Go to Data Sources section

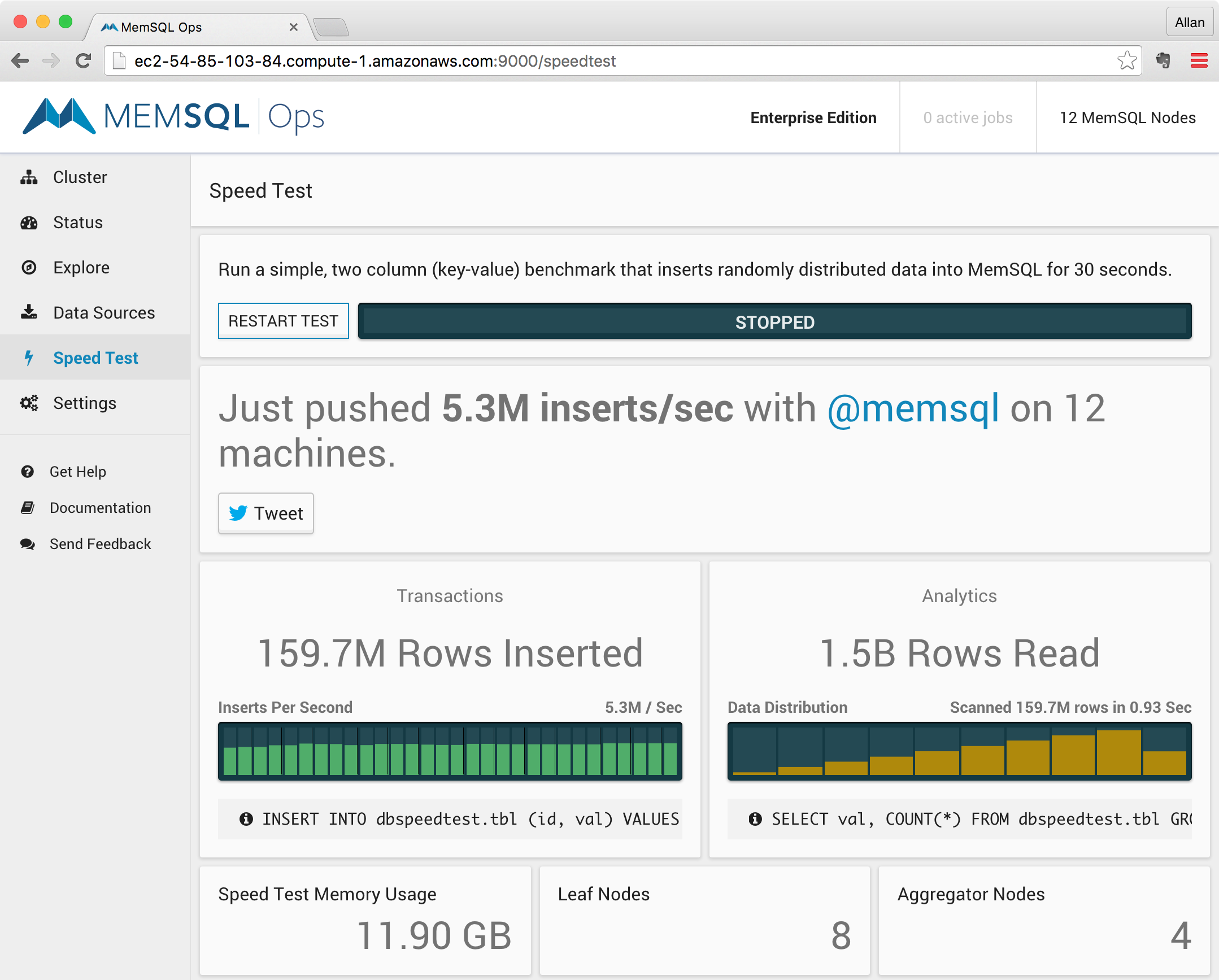[95, 312]
